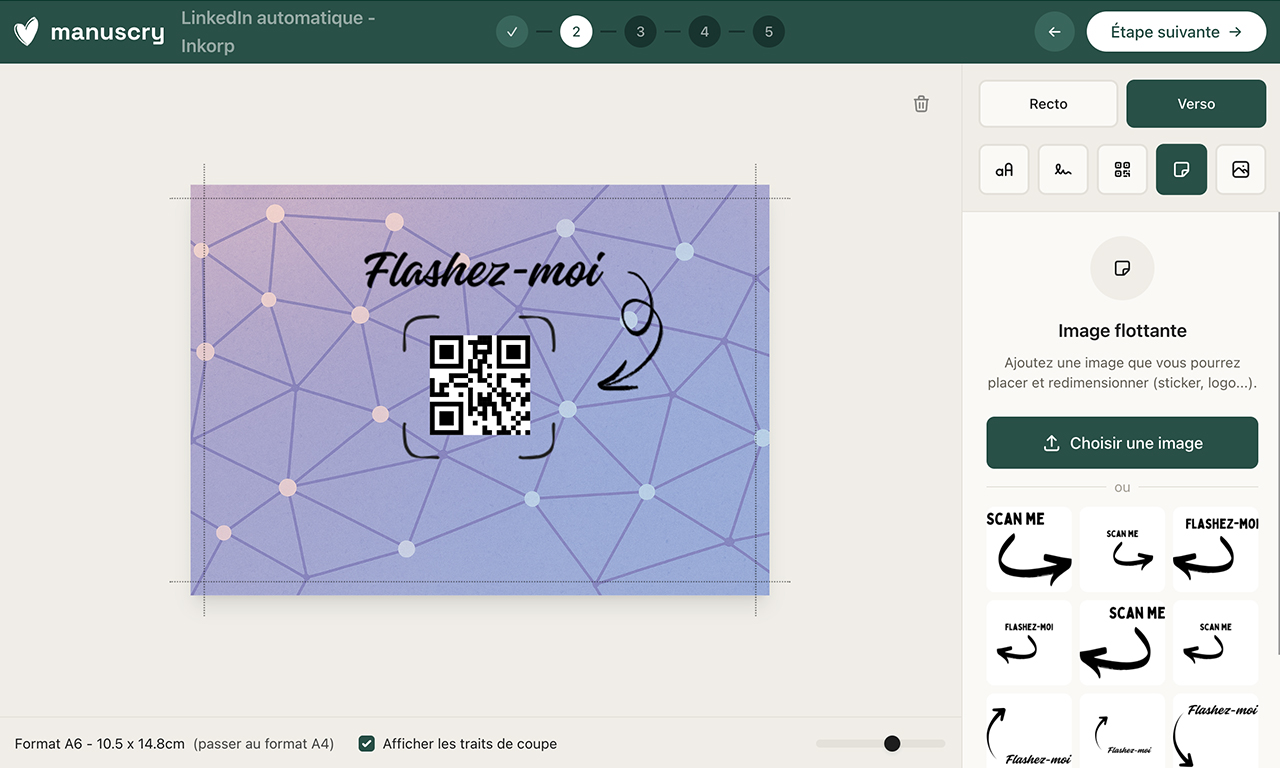Select the signature tool icon
Image resolution: width=1280 pixels, height=768 pixels.
1063,170
